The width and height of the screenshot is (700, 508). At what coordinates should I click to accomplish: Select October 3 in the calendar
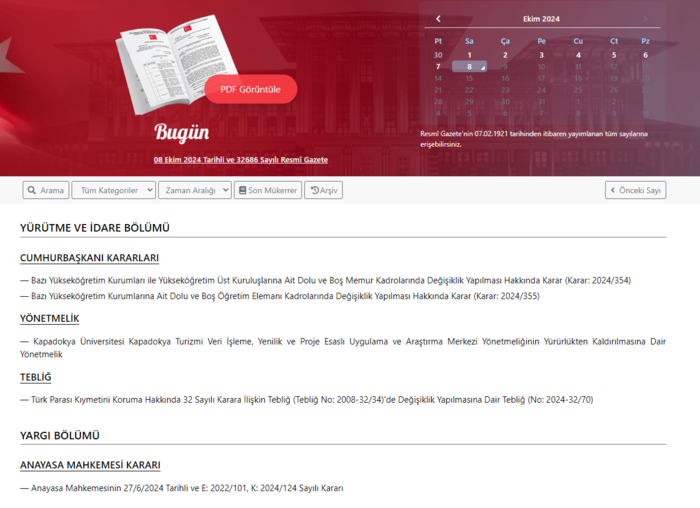tap(542, 55)
